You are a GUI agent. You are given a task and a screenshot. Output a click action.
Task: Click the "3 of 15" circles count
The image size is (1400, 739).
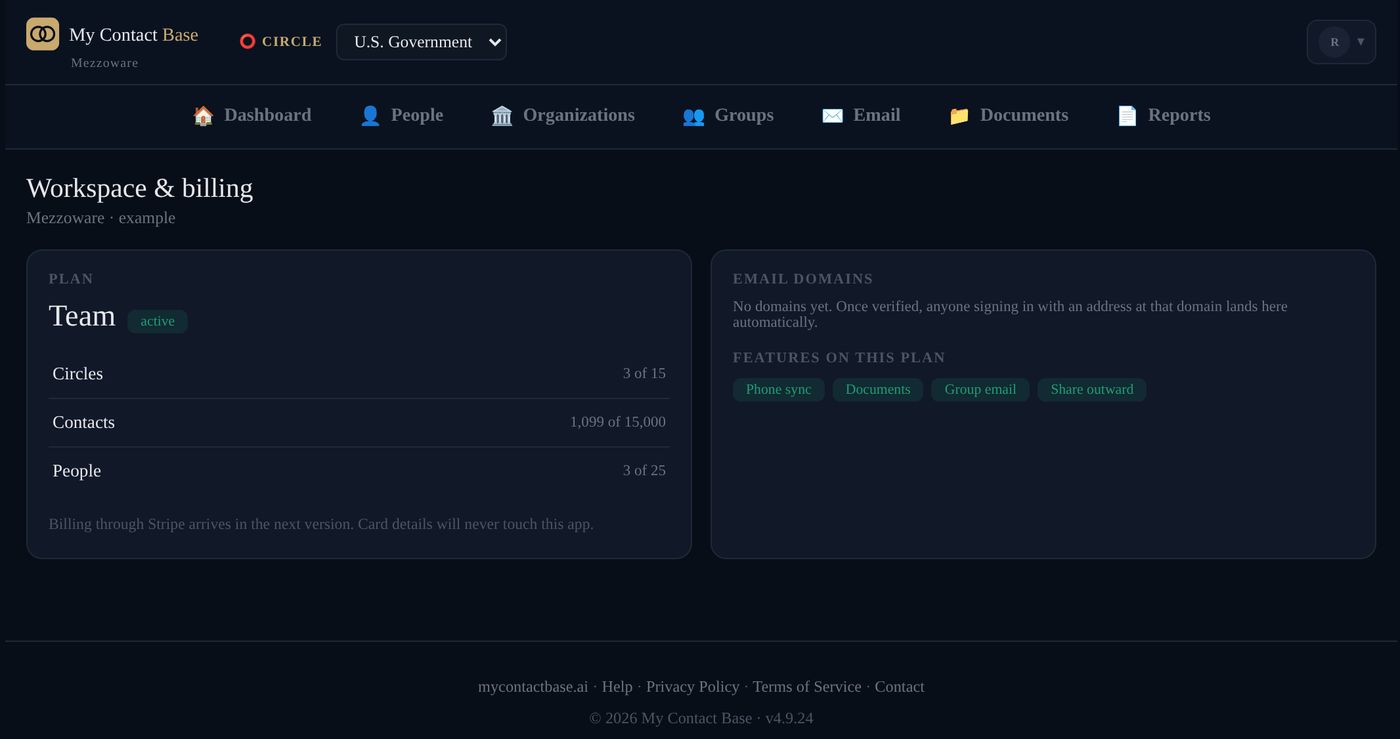tap(644, 374)
